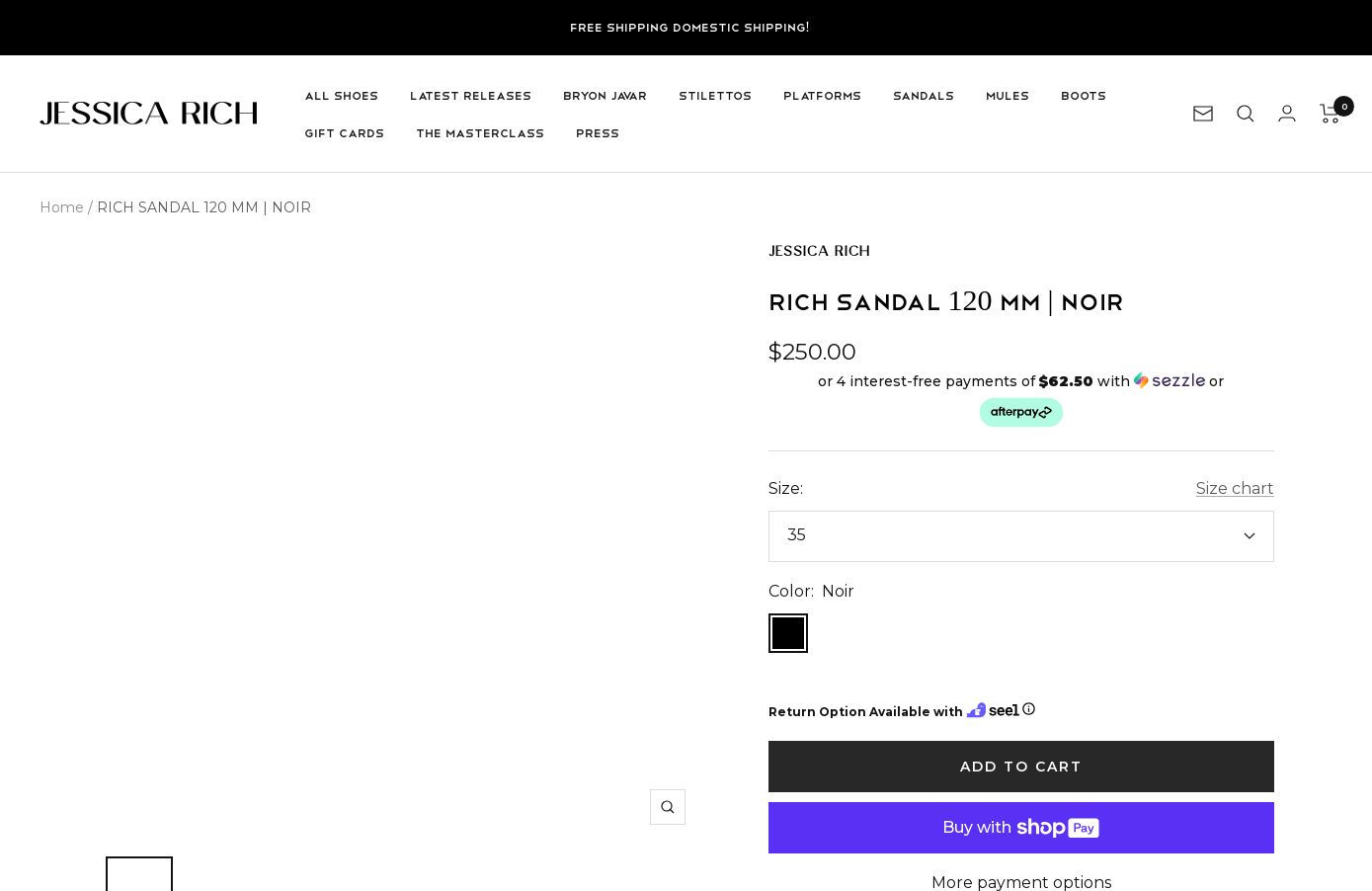Open the Size 35 dropdown
The width and height of the screenshot is (1372, 891).
coord(1020,536)
